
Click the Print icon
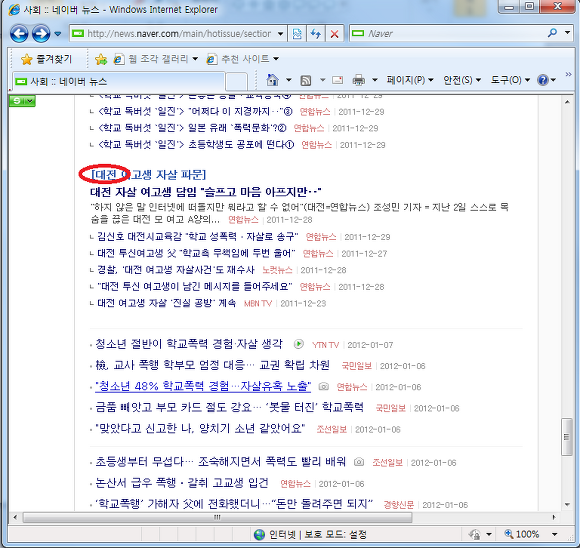click(x=358, y=80)
